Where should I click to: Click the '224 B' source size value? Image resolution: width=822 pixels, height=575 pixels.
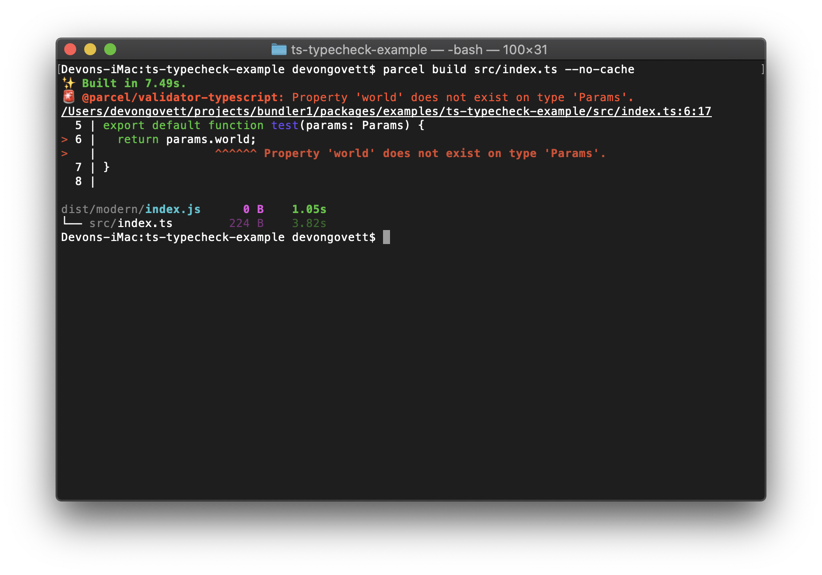click(246, 223)
